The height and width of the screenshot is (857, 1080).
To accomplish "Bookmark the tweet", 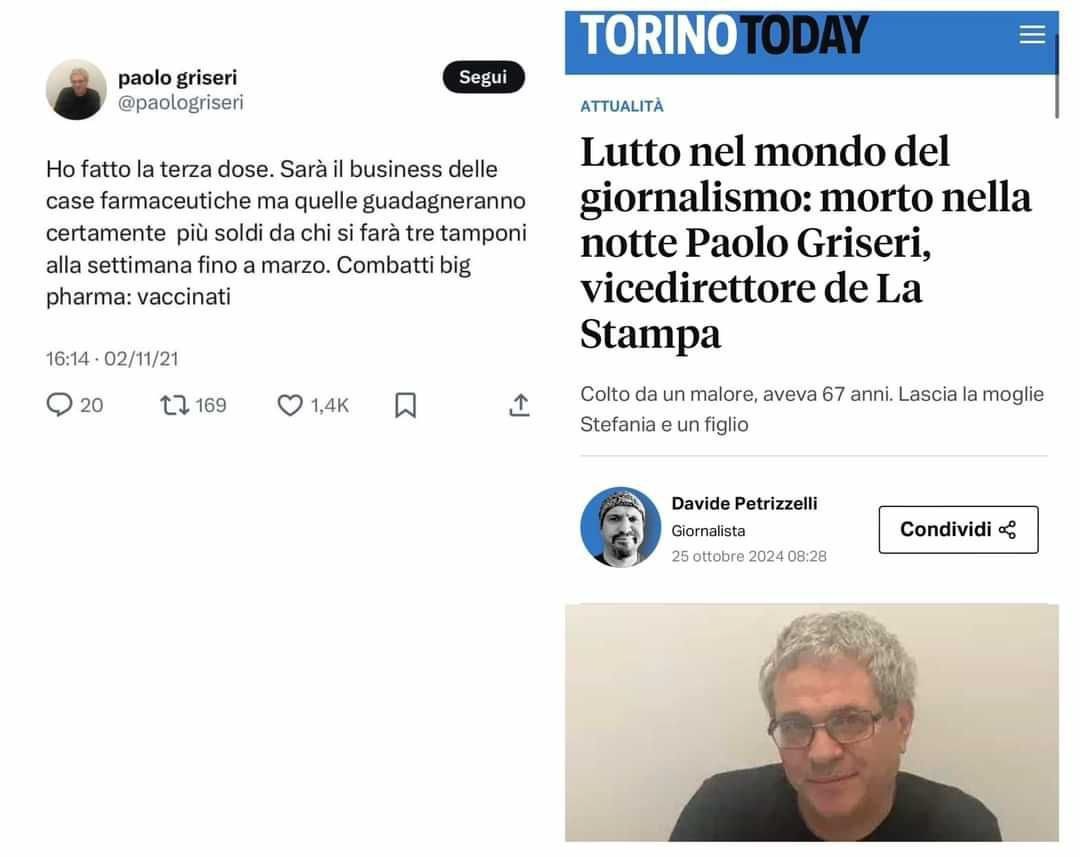I will click(x=406, y=405).
